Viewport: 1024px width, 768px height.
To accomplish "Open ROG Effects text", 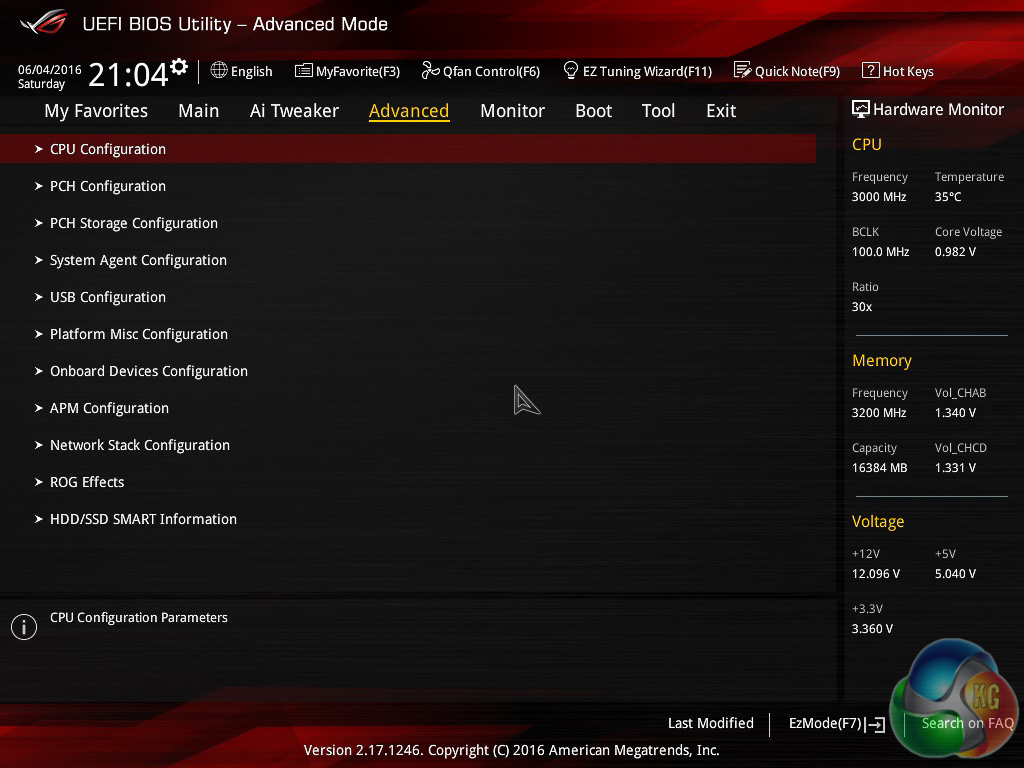I will [87, 483].
